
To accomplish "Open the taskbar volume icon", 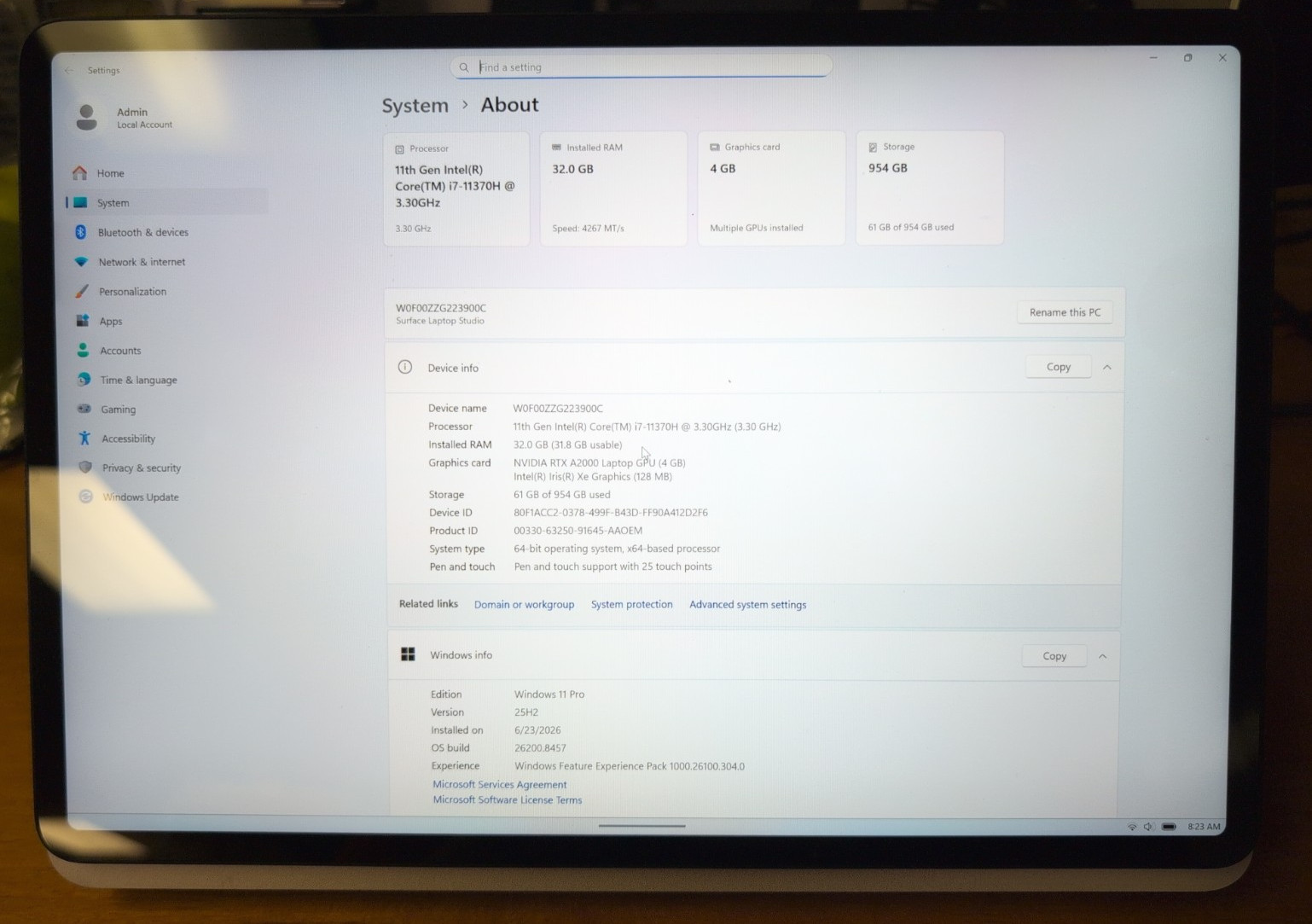I will pos(1148,827).
